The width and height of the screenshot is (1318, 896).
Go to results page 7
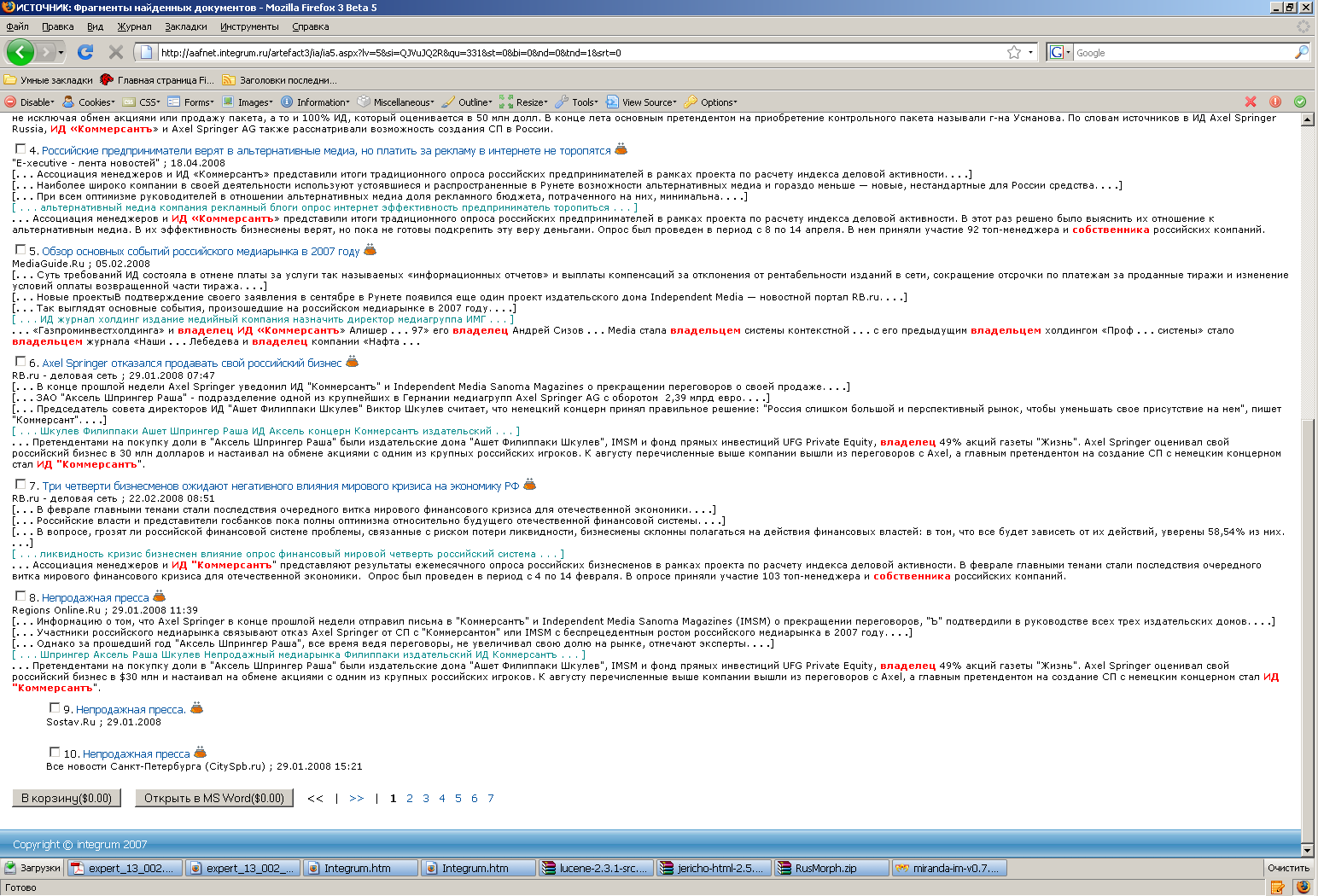pos(491,798)
